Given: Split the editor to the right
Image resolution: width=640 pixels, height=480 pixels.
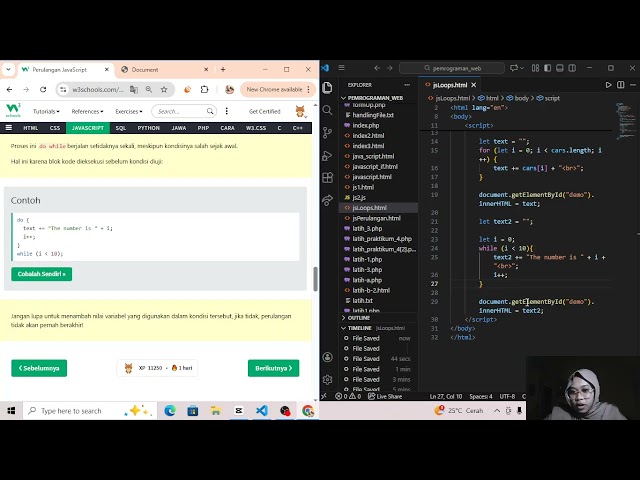Looking at the screenshot, I should click(x=620, y=85).
